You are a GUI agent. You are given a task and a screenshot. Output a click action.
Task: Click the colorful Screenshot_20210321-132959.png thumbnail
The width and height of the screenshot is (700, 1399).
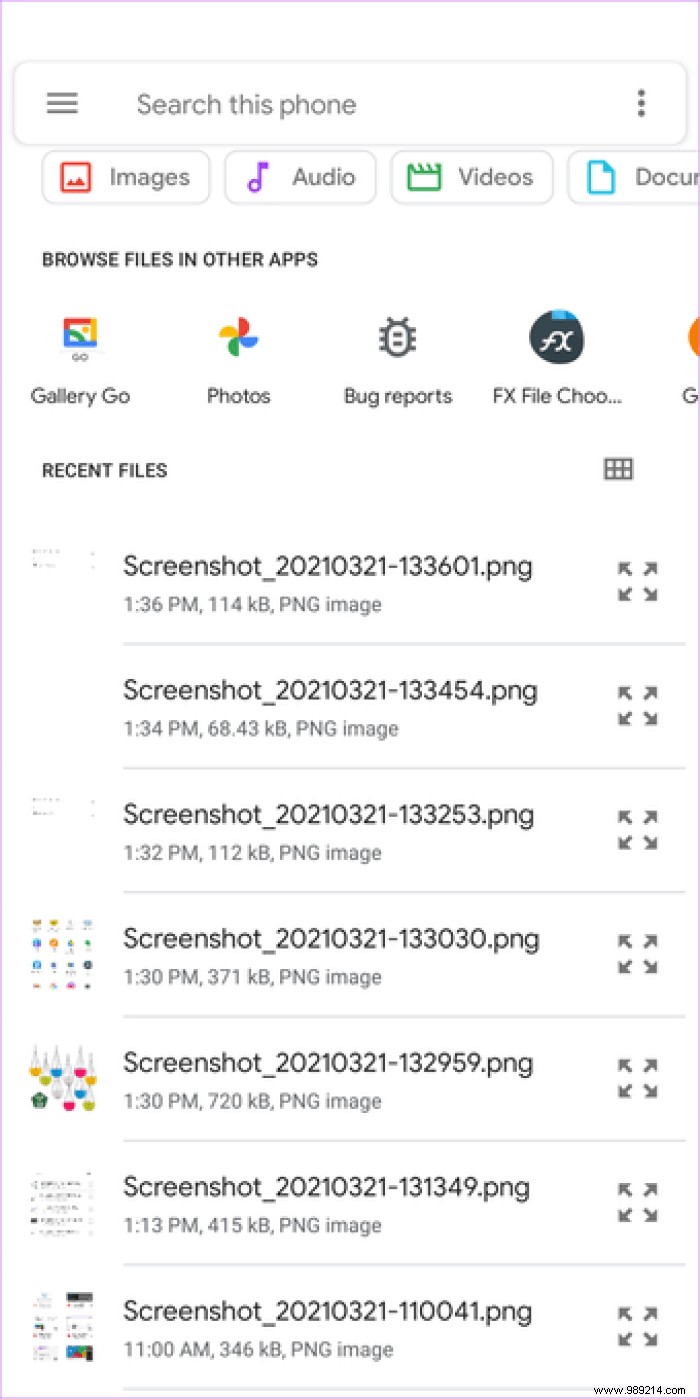(63, 1076)
